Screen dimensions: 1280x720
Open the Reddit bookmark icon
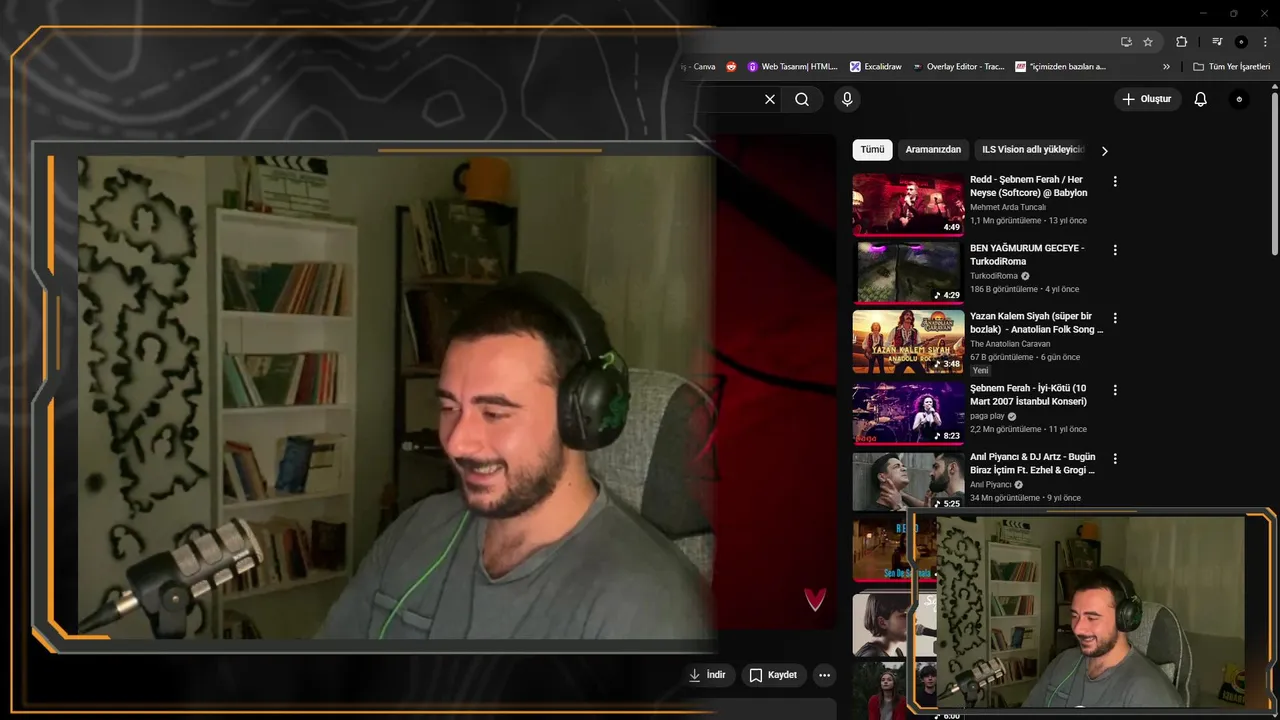[x=731, y=67]
